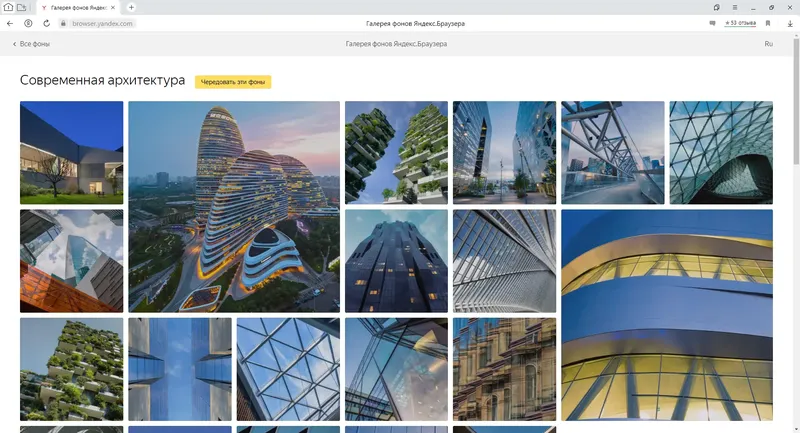Image resolution: width=800 pixels, height=433 pixels.
Task: Select the classical building reflection thumbnail
Action: 505,369
